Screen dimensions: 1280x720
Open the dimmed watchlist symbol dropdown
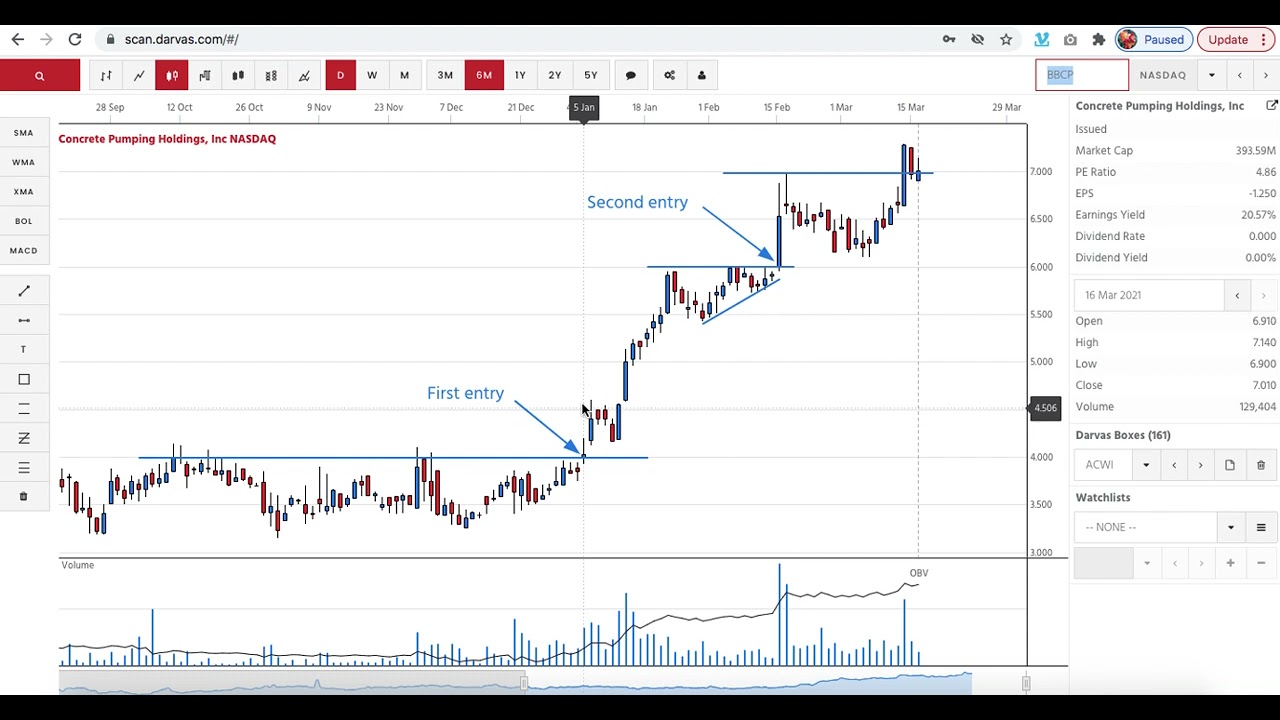point(1147,563)
